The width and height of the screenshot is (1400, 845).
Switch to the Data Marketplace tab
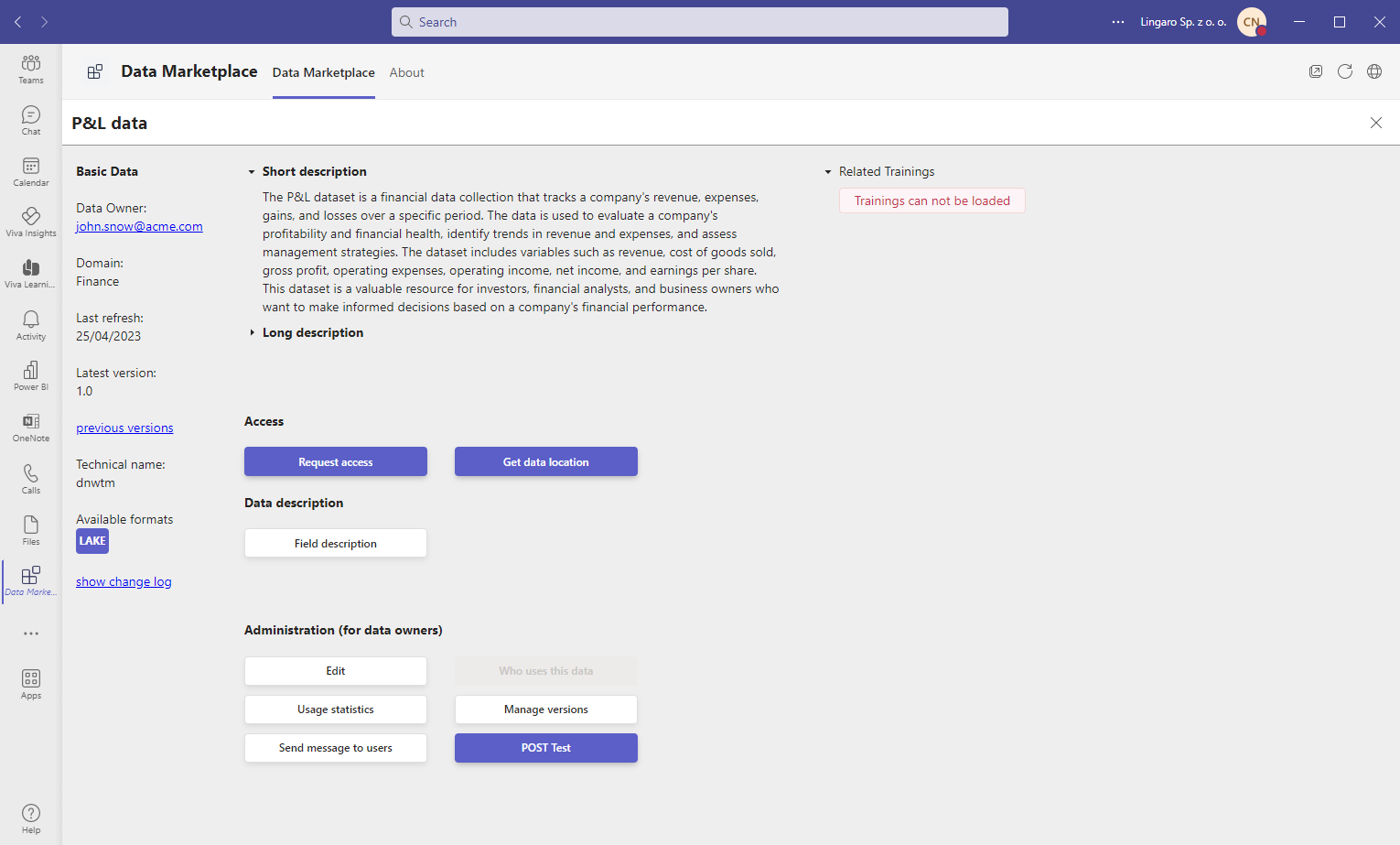coord(324,72)
